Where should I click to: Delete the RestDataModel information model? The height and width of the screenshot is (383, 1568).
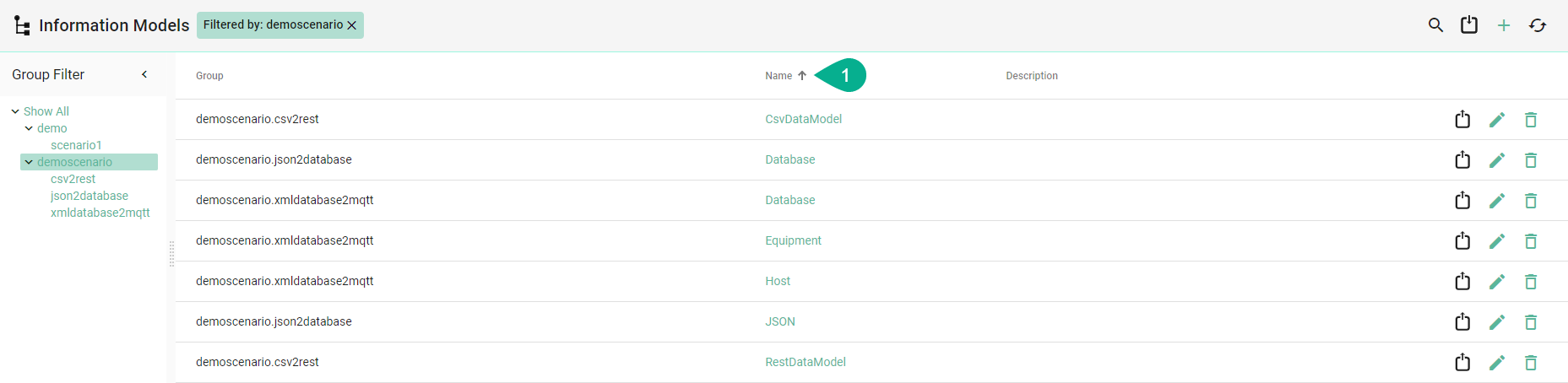point(1531,363)
